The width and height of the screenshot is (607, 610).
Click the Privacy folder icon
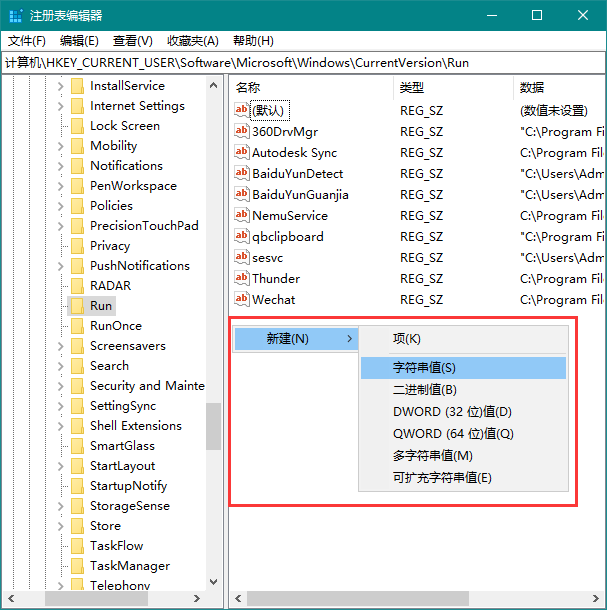point(77,246)
